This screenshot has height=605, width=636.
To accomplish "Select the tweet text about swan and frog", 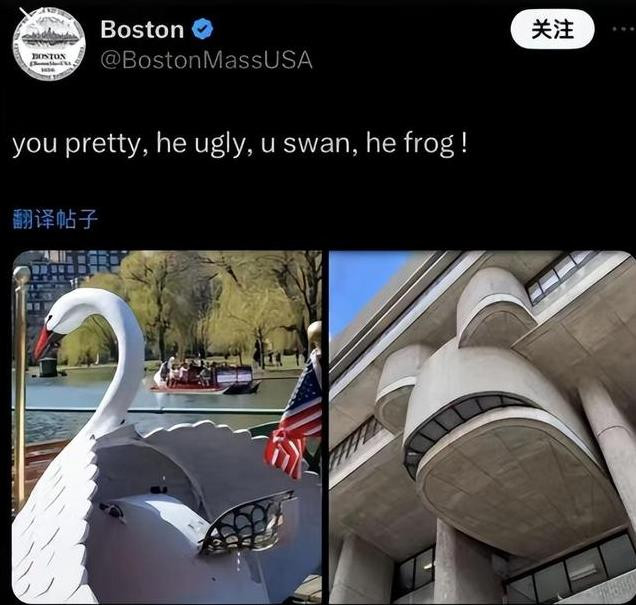I will pyautogui.click(x=239, y=144).
